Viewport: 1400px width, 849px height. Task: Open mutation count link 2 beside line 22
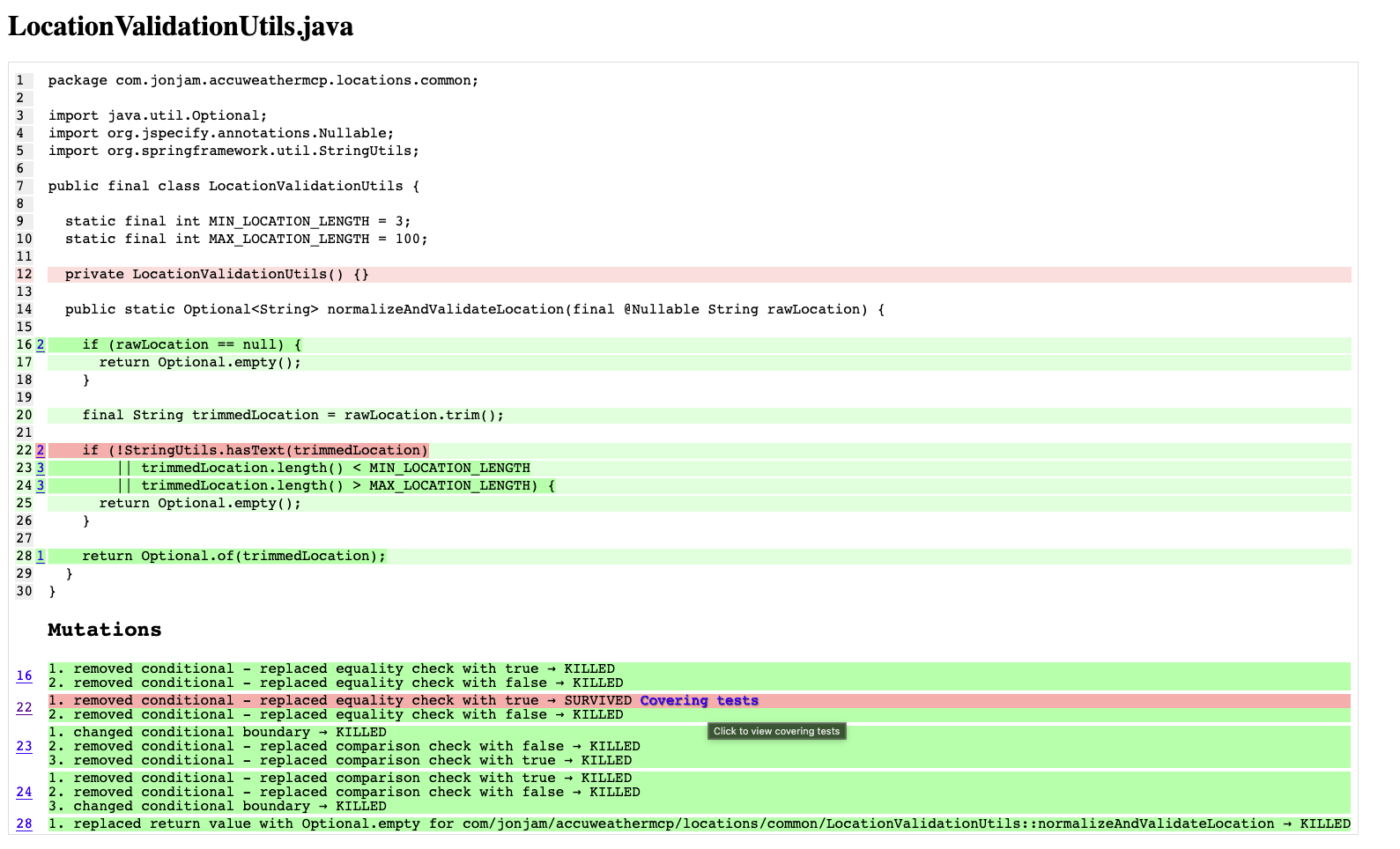[x=41, y=451]
